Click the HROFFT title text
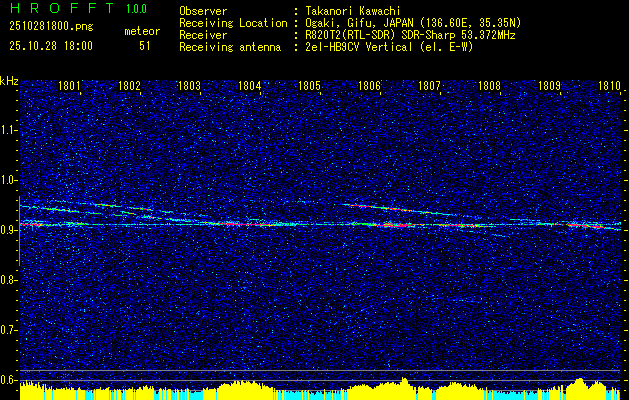This screenshot has width=629, height=400. (56, 9)
